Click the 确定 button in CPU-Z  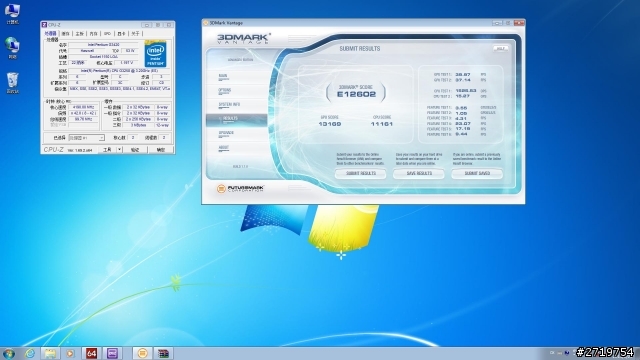pos(161,150)
